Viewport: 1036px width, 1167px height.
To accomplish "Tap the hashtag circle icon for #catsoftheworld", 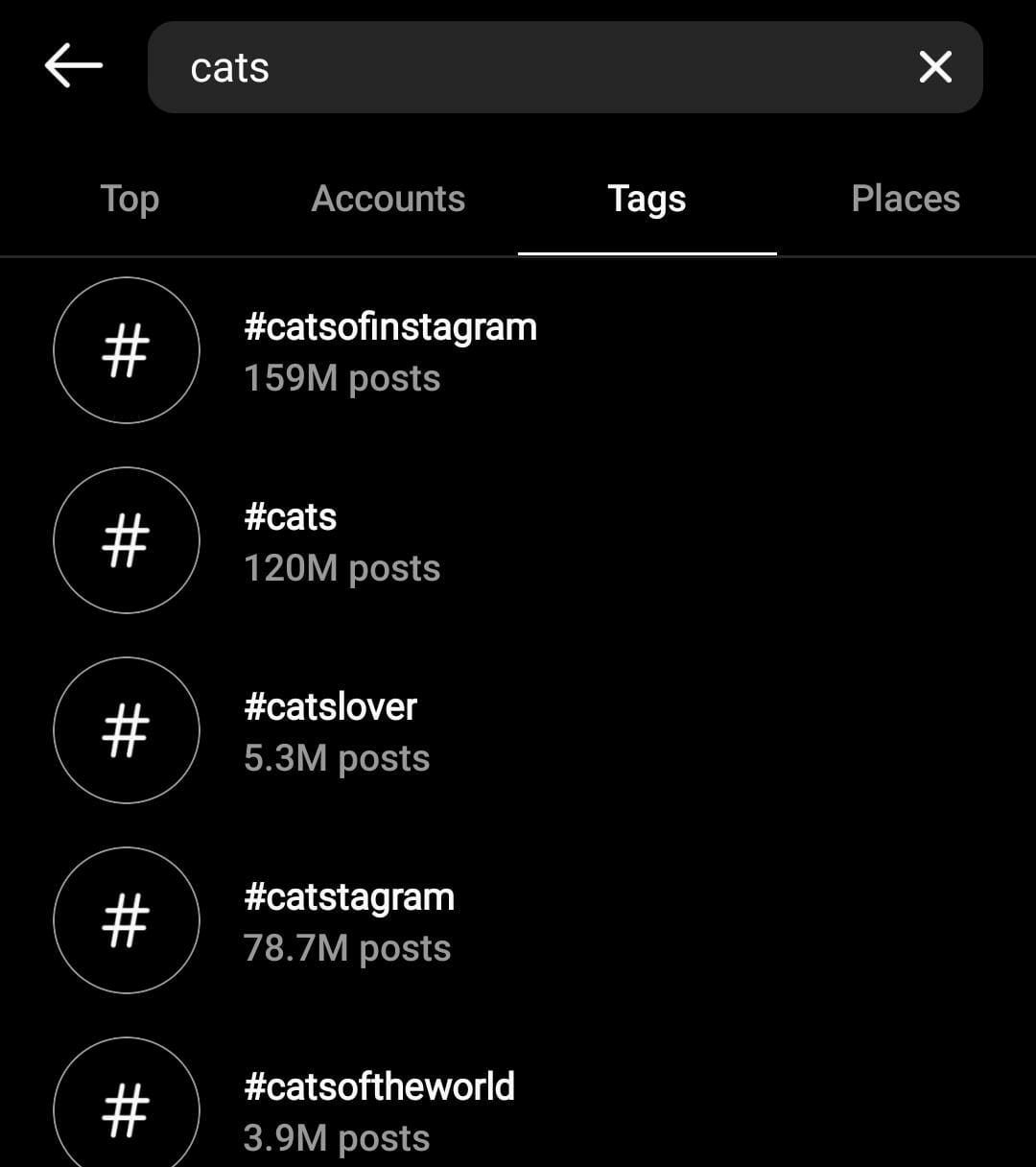I will click(x=127, y=1104).
